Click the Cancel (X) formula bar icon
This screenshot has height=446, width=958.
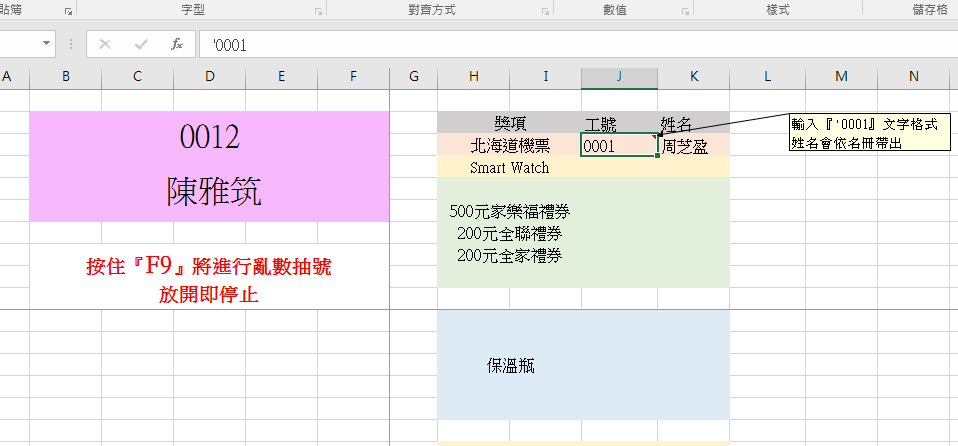tap(105, 45)
